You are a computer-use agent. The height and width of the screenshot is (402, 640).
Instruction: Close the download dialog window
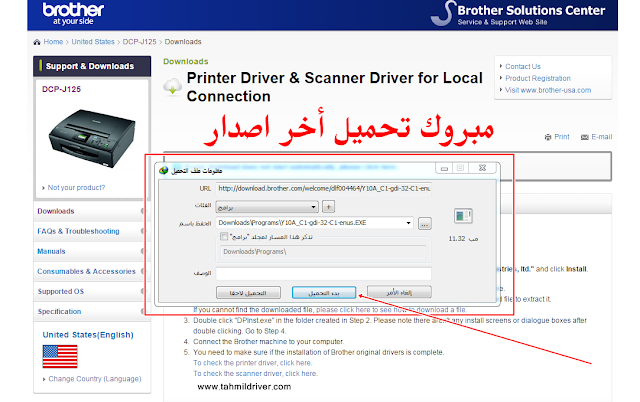pos(482,168)
